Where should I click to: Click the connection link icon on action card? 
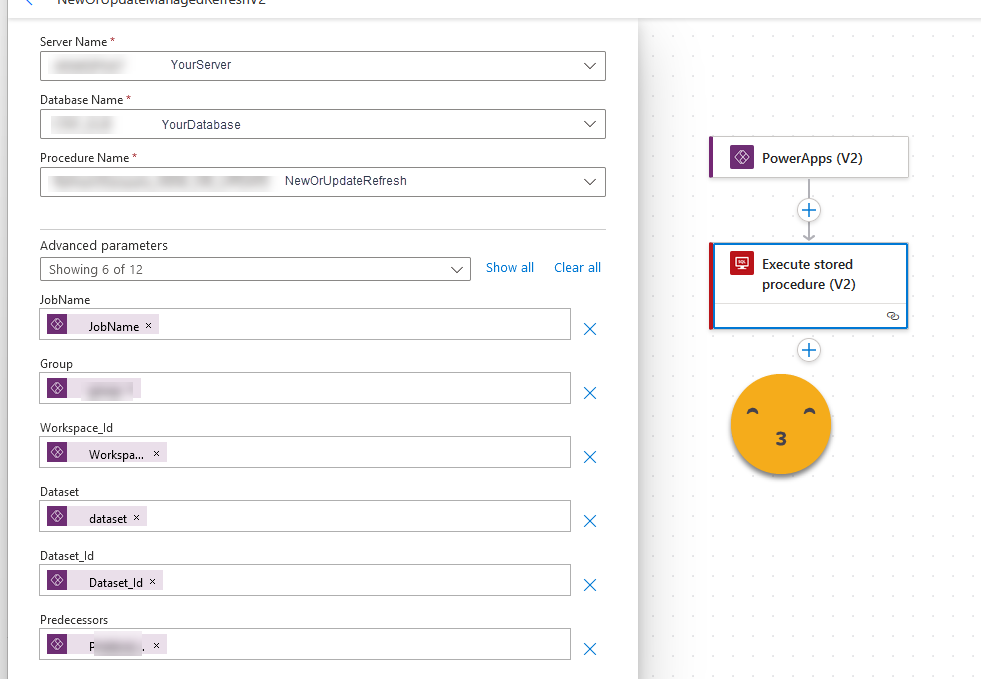[x=892, y=315]
